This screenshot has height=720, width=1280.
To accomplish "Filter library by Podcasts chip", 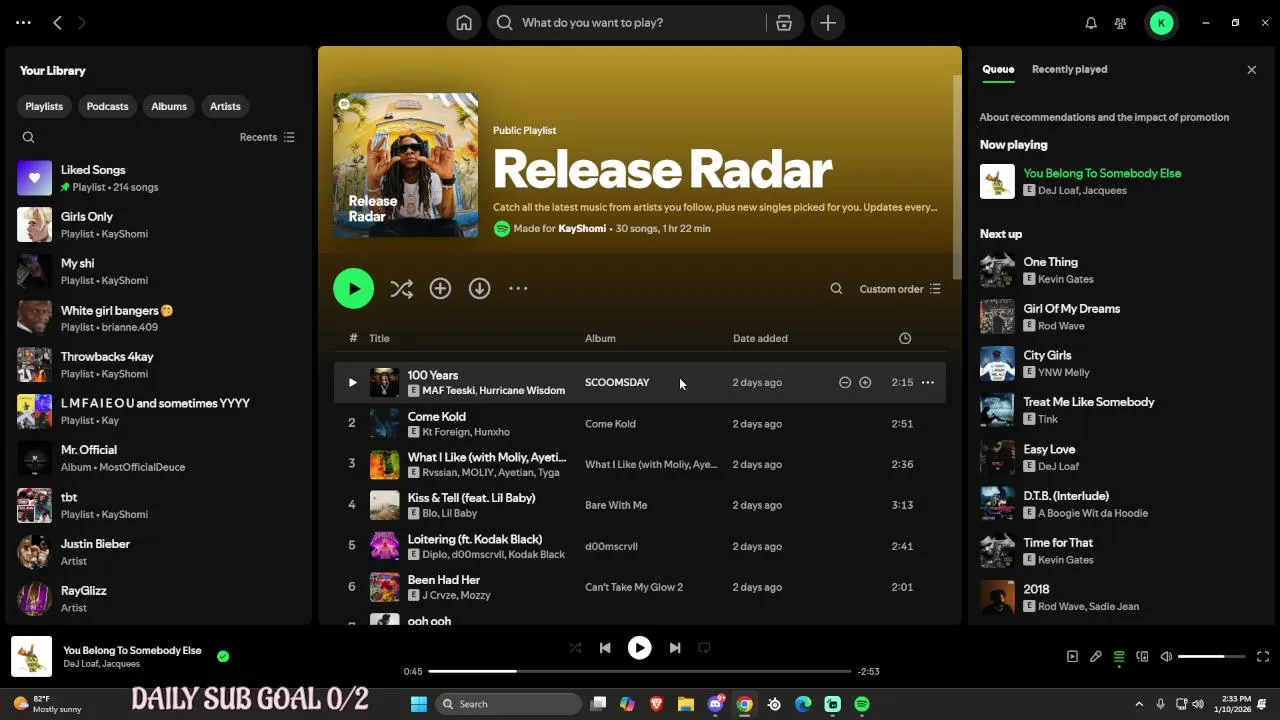I will click(x=107, y=106).
